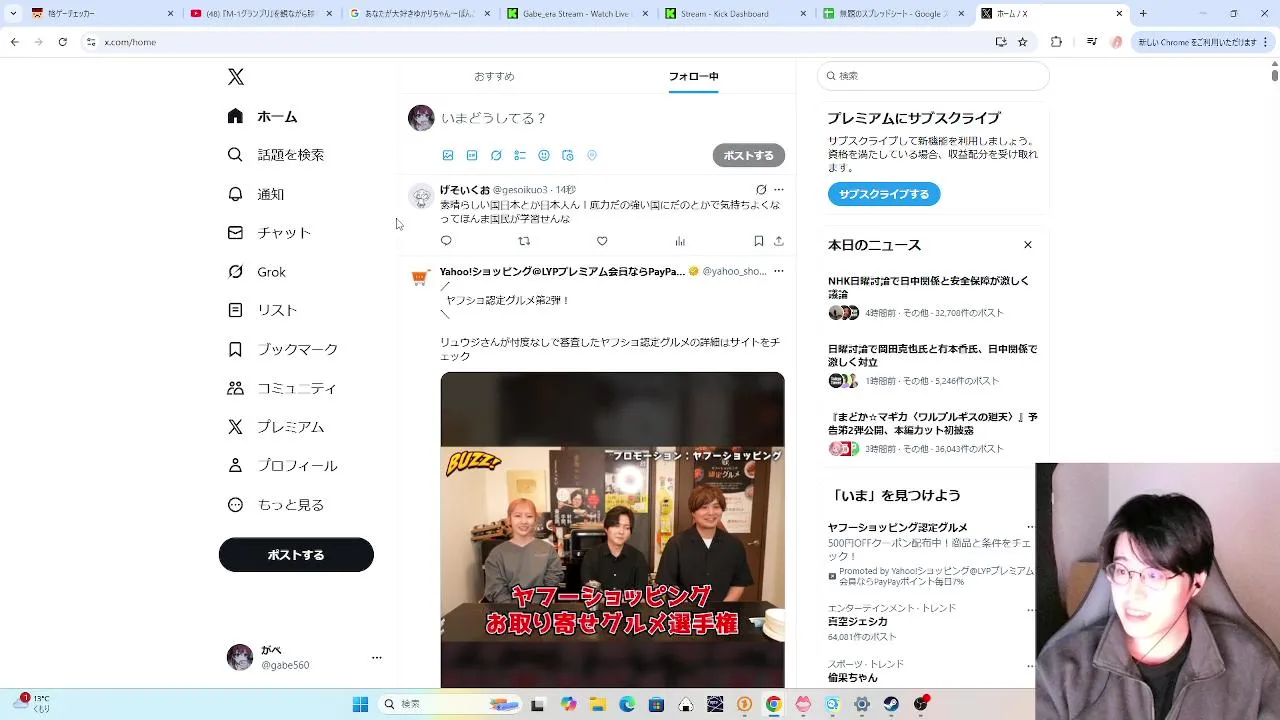Share the げそいくお post

point(779,241)
